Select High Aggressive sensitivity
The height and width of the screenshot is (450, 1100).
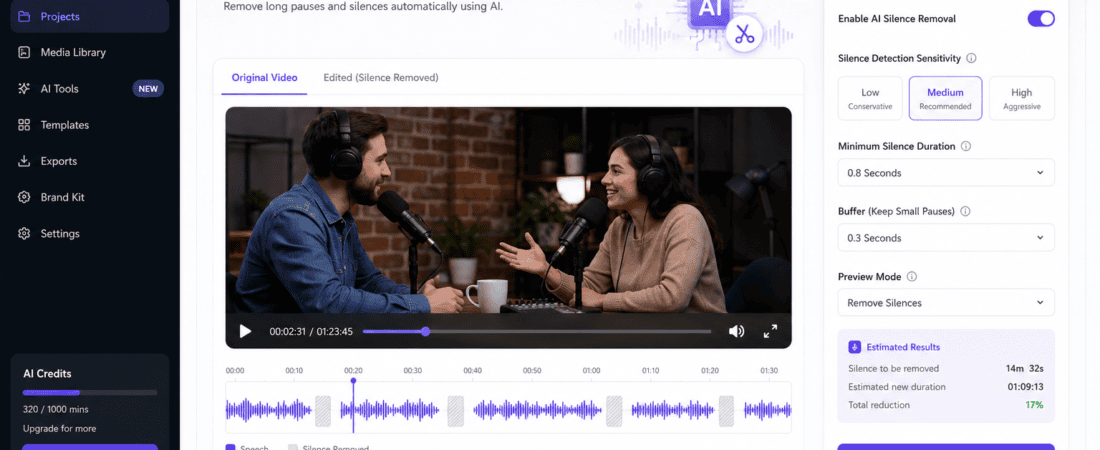pyautogui.click(x=1021, y=98)
